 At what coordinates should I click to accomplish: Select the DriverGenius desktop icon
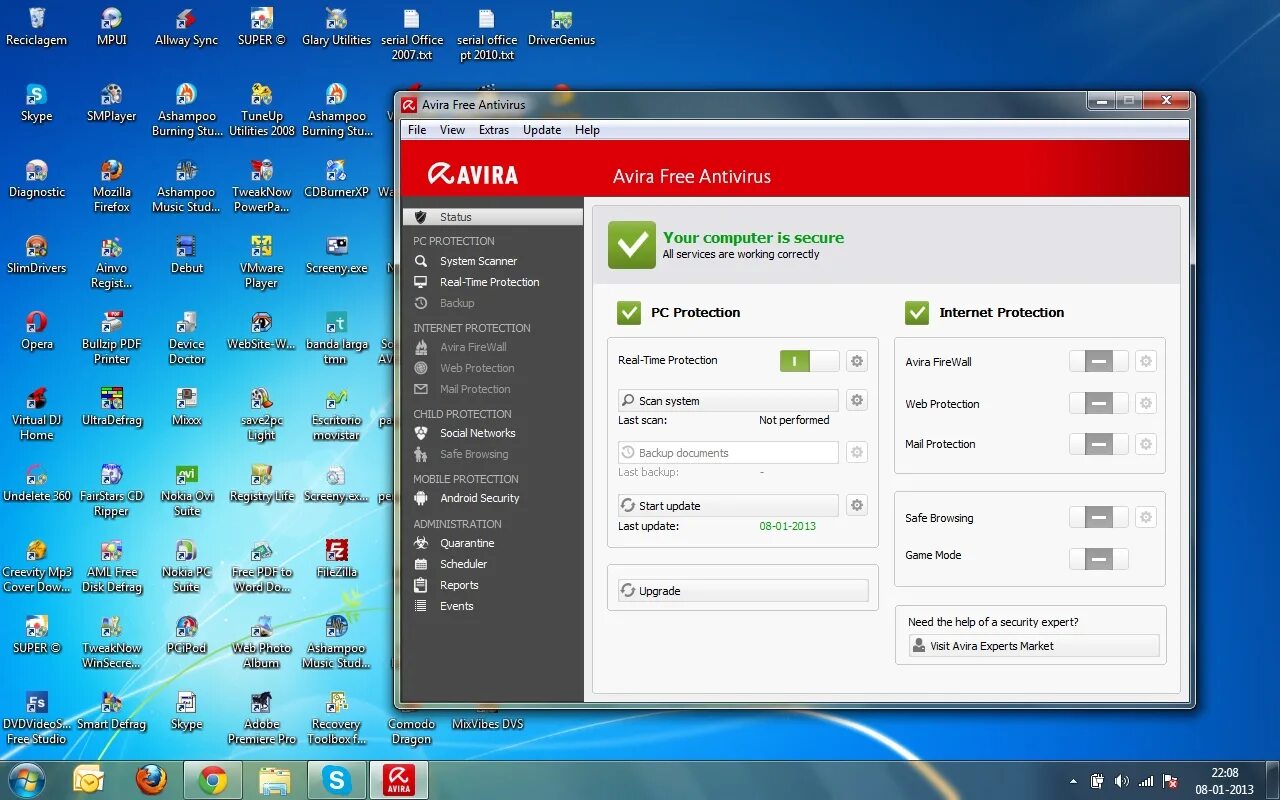tap(561, 27)
